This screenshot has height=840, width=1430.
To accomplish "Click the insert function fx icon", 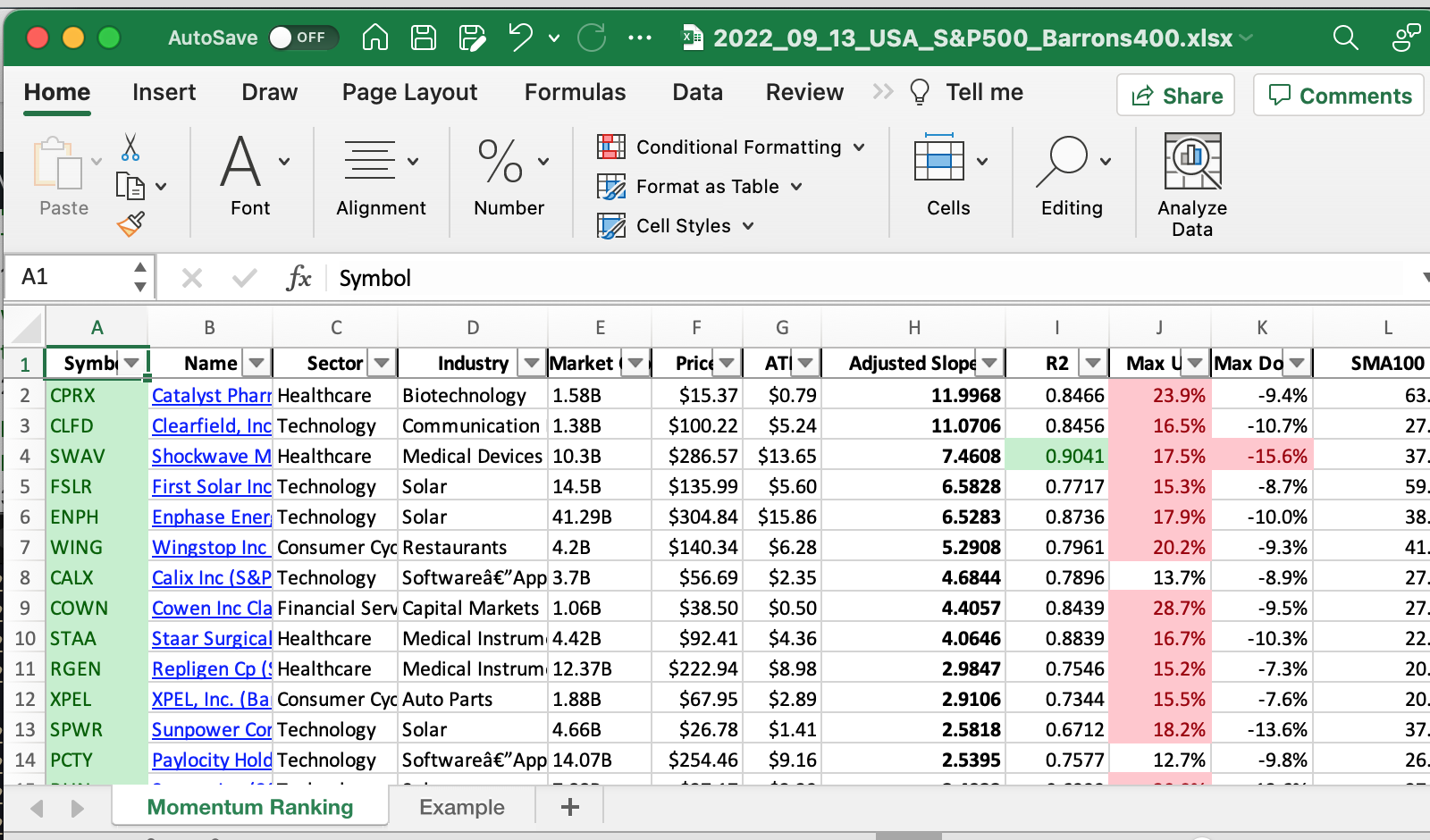I will [x=299, y=278].
